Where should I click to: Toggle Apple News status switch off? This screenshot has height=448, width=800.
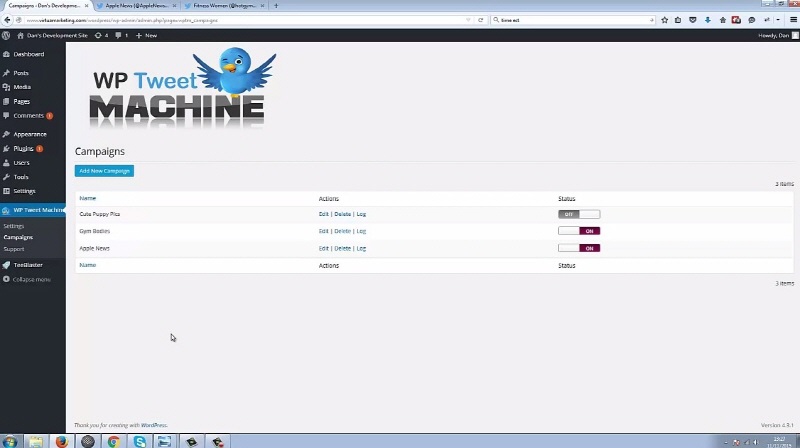coord(579,248)
